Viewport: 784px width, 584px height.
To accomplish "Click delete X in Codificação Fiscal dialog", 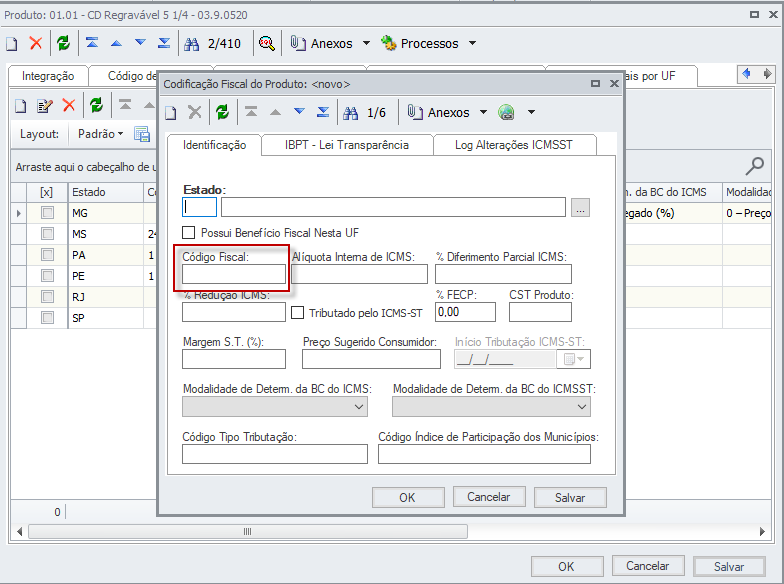I will 194,112.
